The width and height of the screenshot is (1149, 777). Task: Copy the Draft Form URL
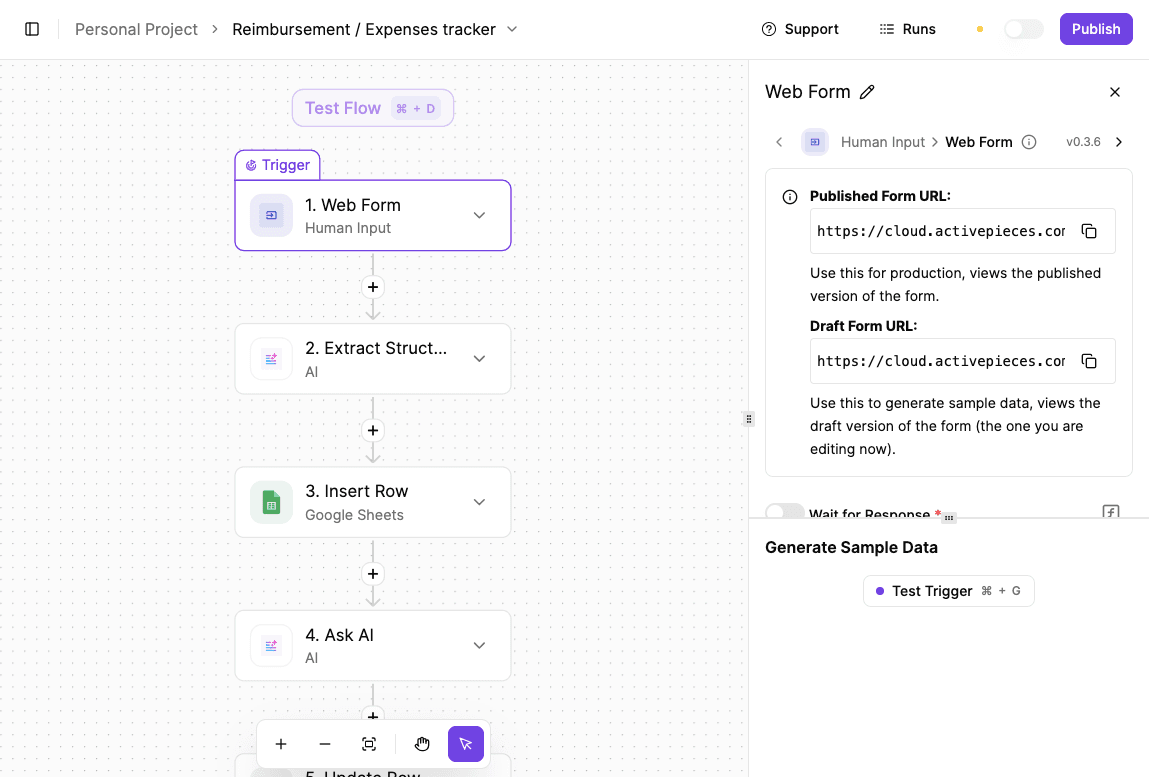tap(1089, 361)
